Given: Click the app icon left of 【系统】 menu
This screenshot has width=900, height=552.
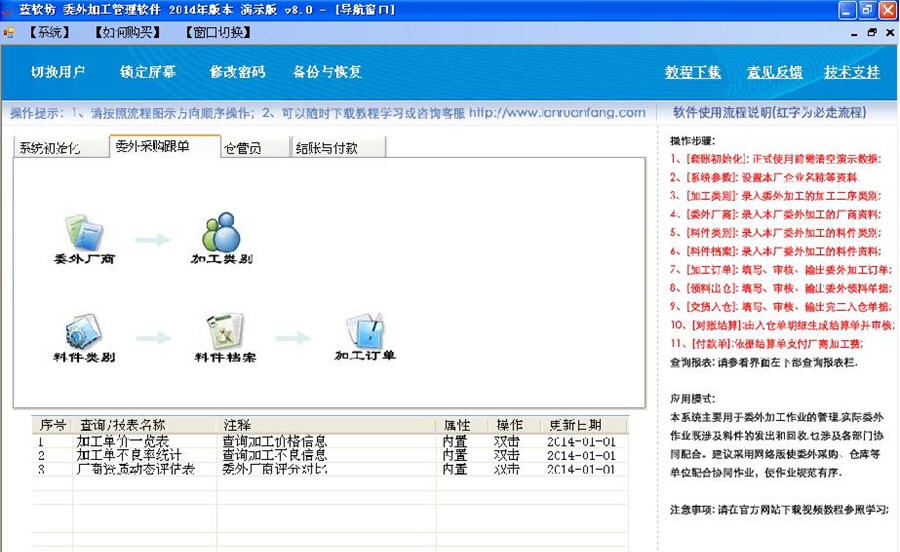Looking at the screenshot, I should 9,33.
